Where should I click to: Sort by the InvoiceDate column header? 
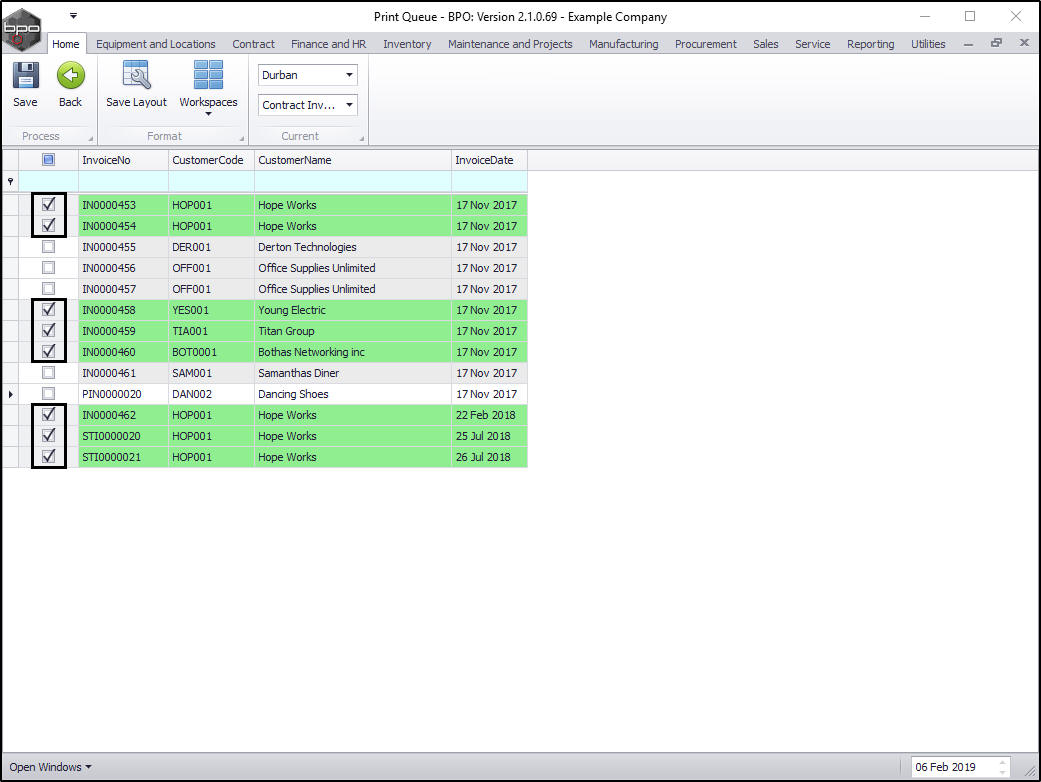tap(489, 160)
